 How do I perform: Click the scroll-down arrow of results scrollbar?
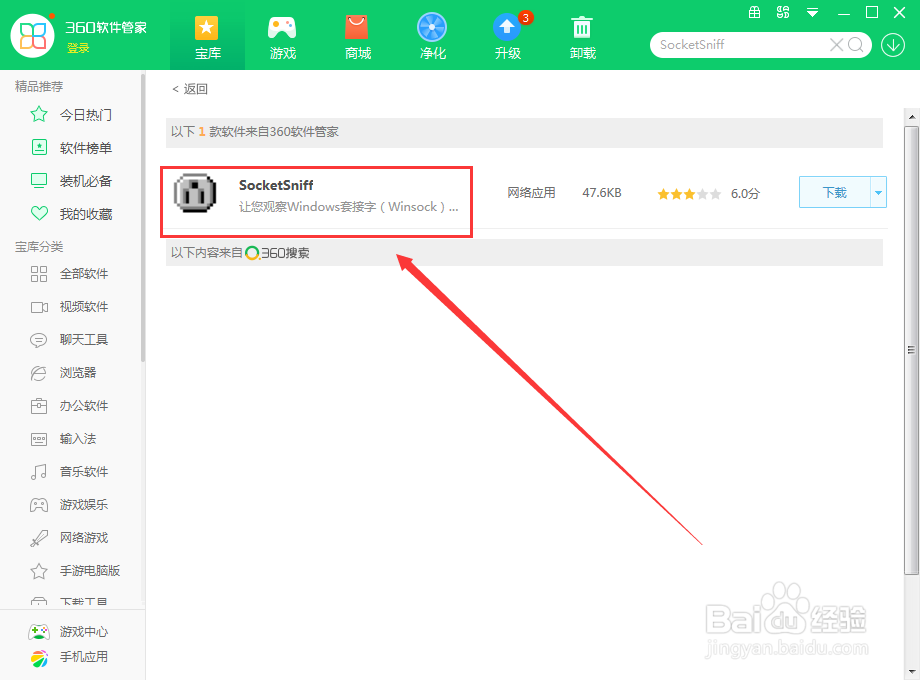(912, 671)
